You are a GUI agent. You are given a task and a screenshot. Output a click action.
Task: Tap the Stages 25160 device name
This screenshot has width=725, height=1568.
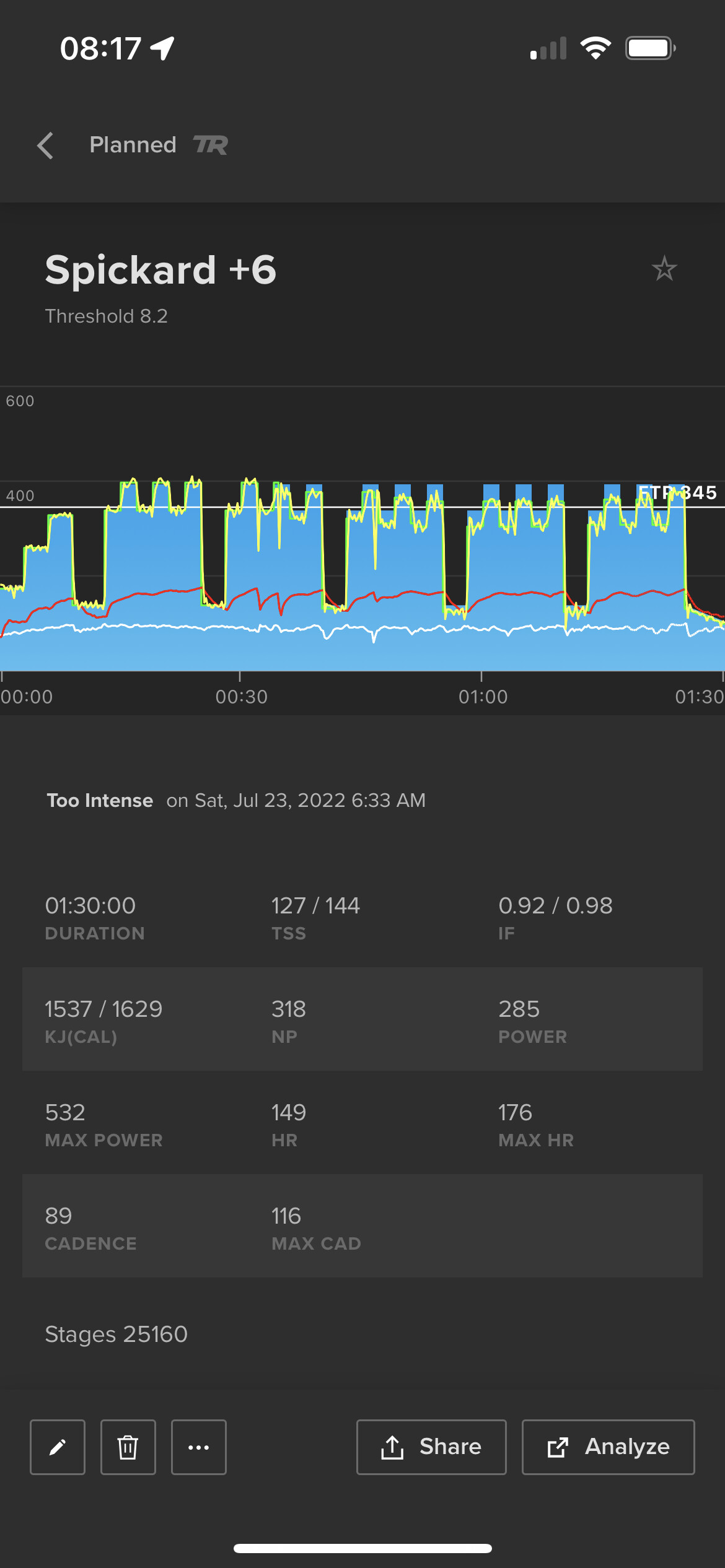pyautogui.click(x=116, y=1334)
